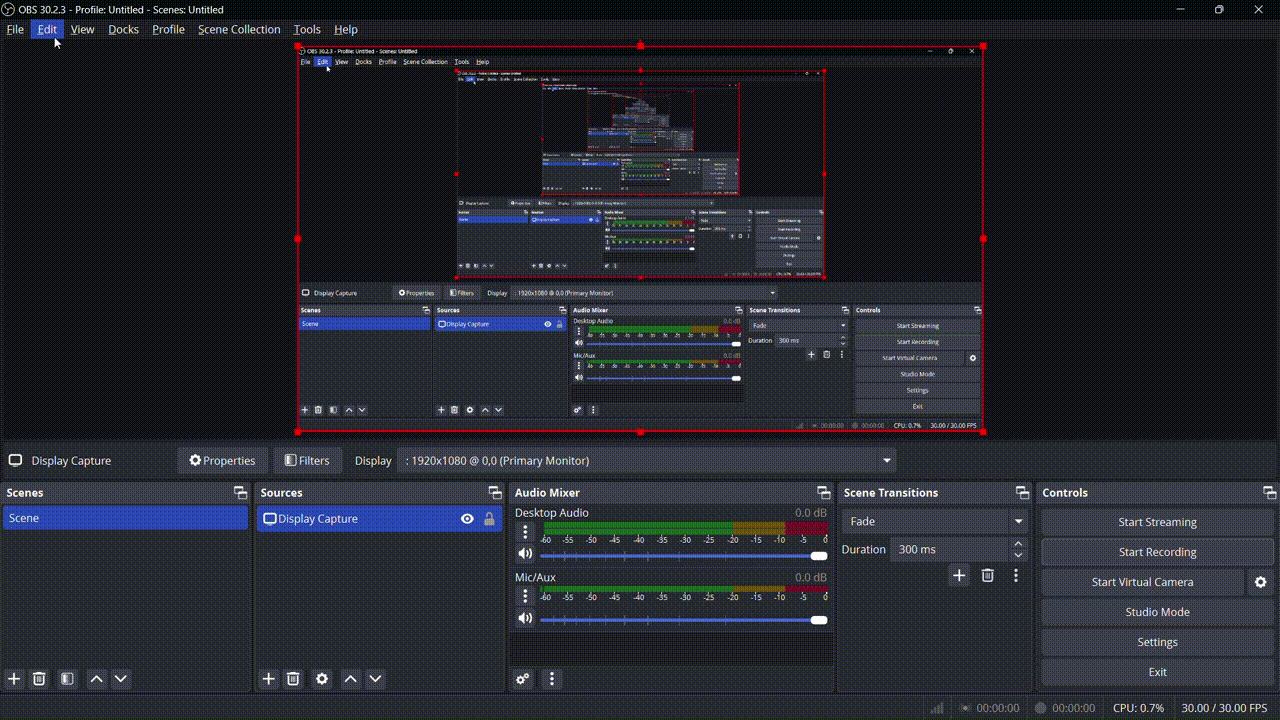Click Start Streaming button
Viewport: 1280px width, 720px height.
point(1157,522)
